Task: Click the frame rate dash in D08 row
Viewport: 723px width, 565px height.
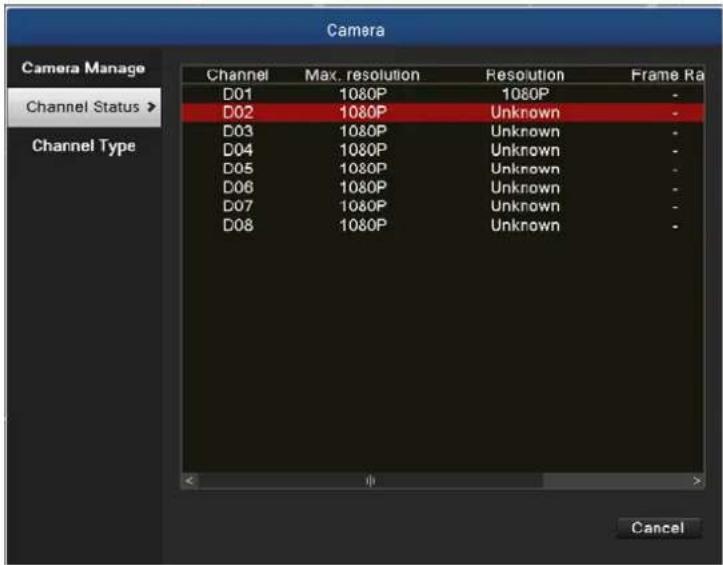Action: click(x=675, y=227)
